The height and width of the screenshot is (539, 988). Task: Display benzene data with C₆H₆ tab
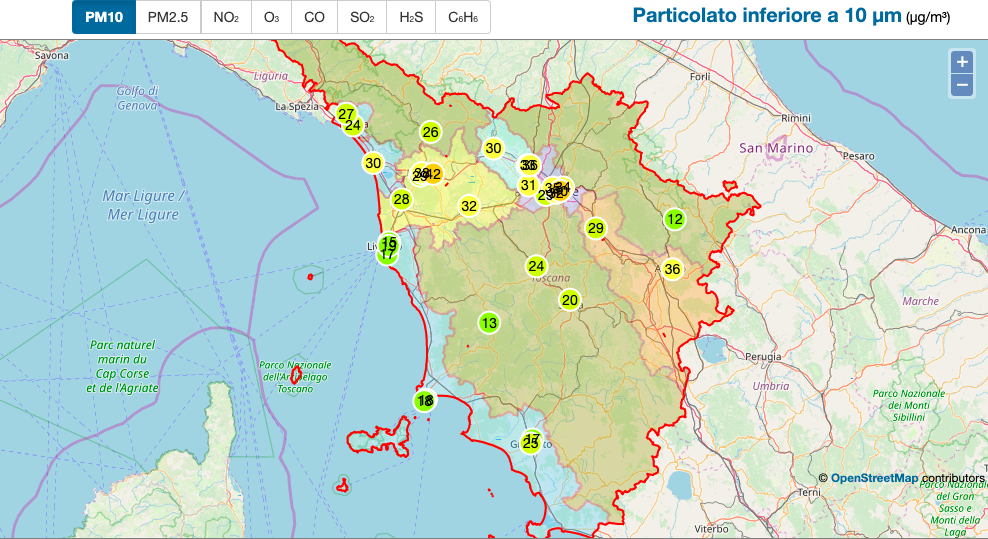click(x=462, y=17)
